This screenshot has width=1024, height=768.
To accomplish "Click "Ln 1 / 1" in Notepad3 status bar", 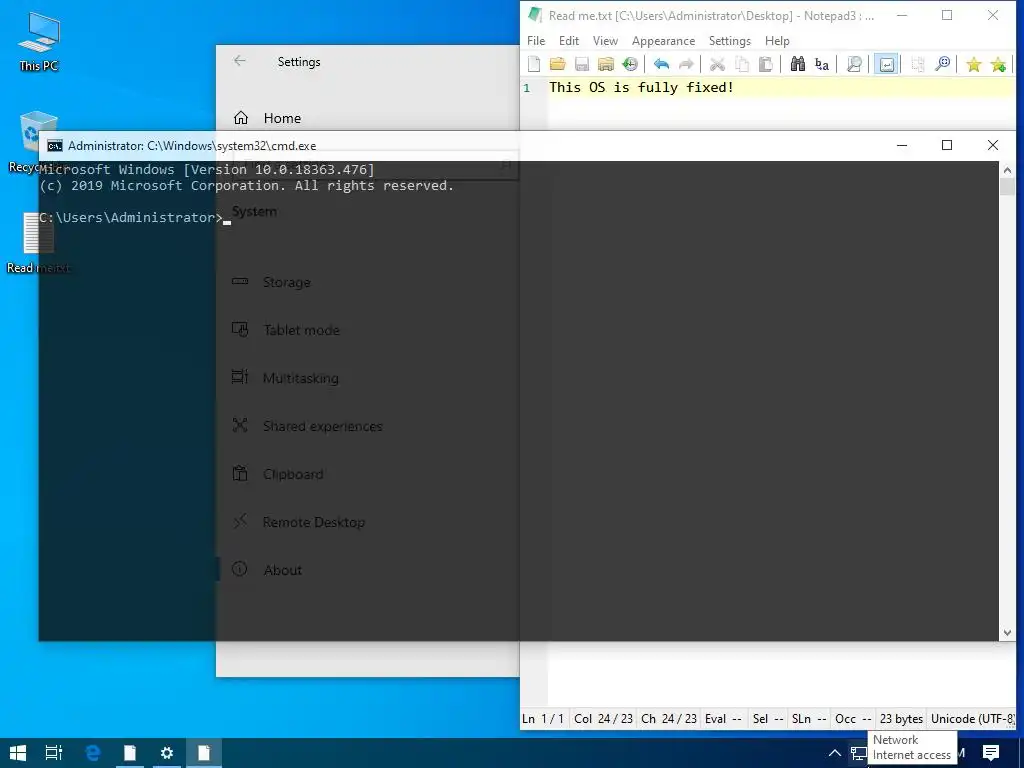I will click(x=543, y=718).
